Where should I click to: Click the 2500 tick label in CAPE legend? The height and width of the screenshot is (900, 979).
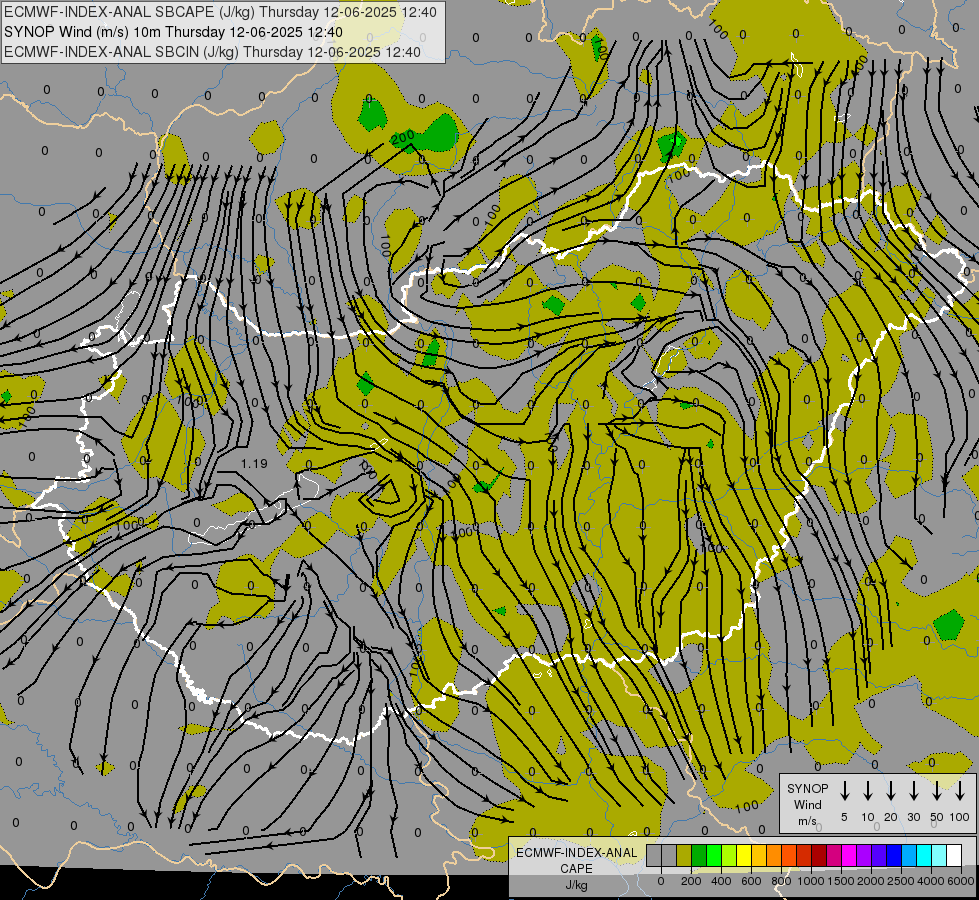tap(901, 881)
